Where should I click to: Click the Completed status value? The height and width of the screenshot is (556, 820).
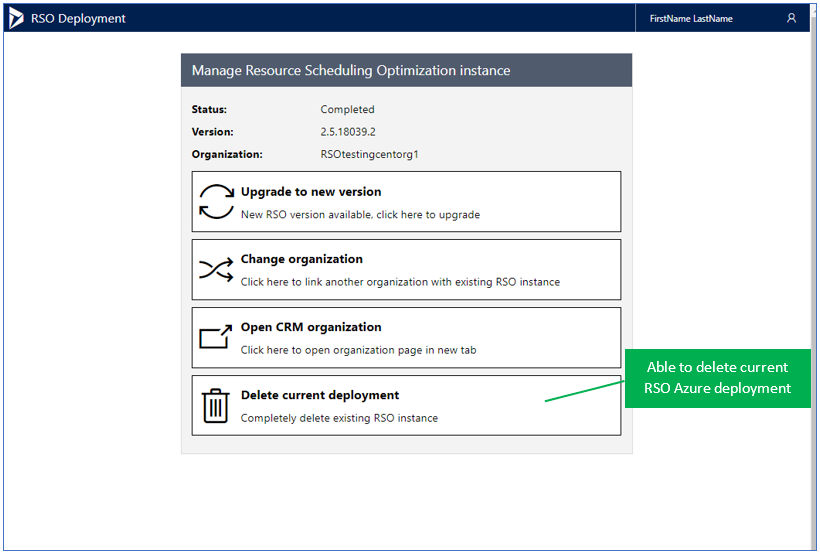click(347, 110)
